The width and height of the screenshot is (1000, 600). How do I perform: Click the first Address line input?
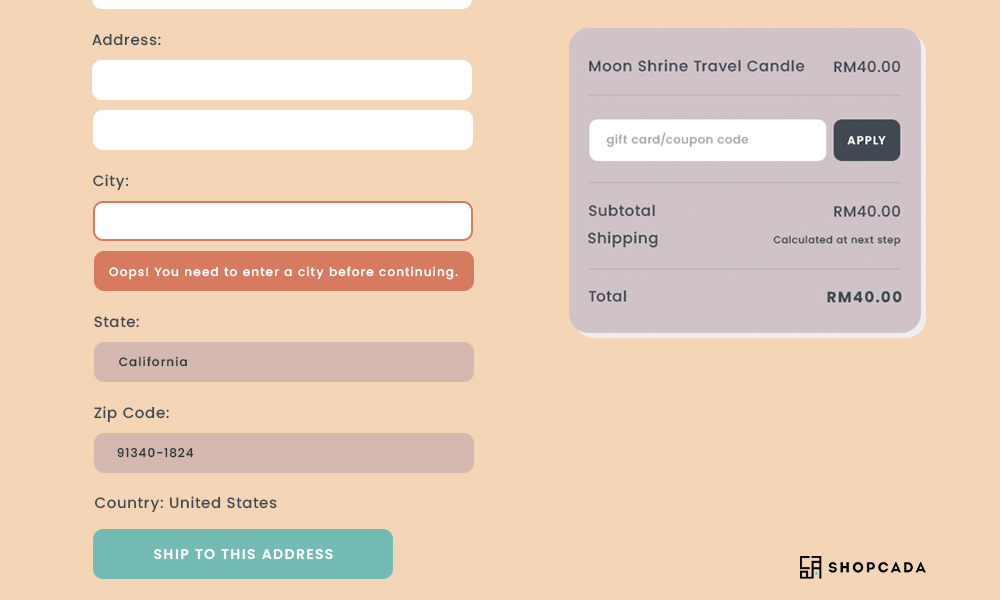click(282, 80)
